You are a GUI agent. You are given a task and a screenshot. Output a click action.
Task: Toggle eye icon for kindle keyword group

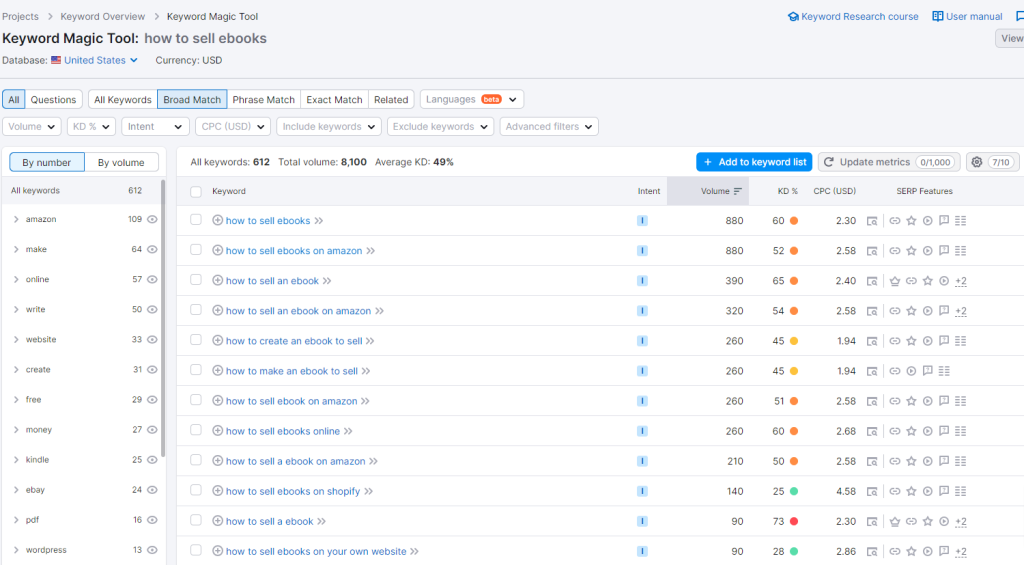(x=152, y=460)
